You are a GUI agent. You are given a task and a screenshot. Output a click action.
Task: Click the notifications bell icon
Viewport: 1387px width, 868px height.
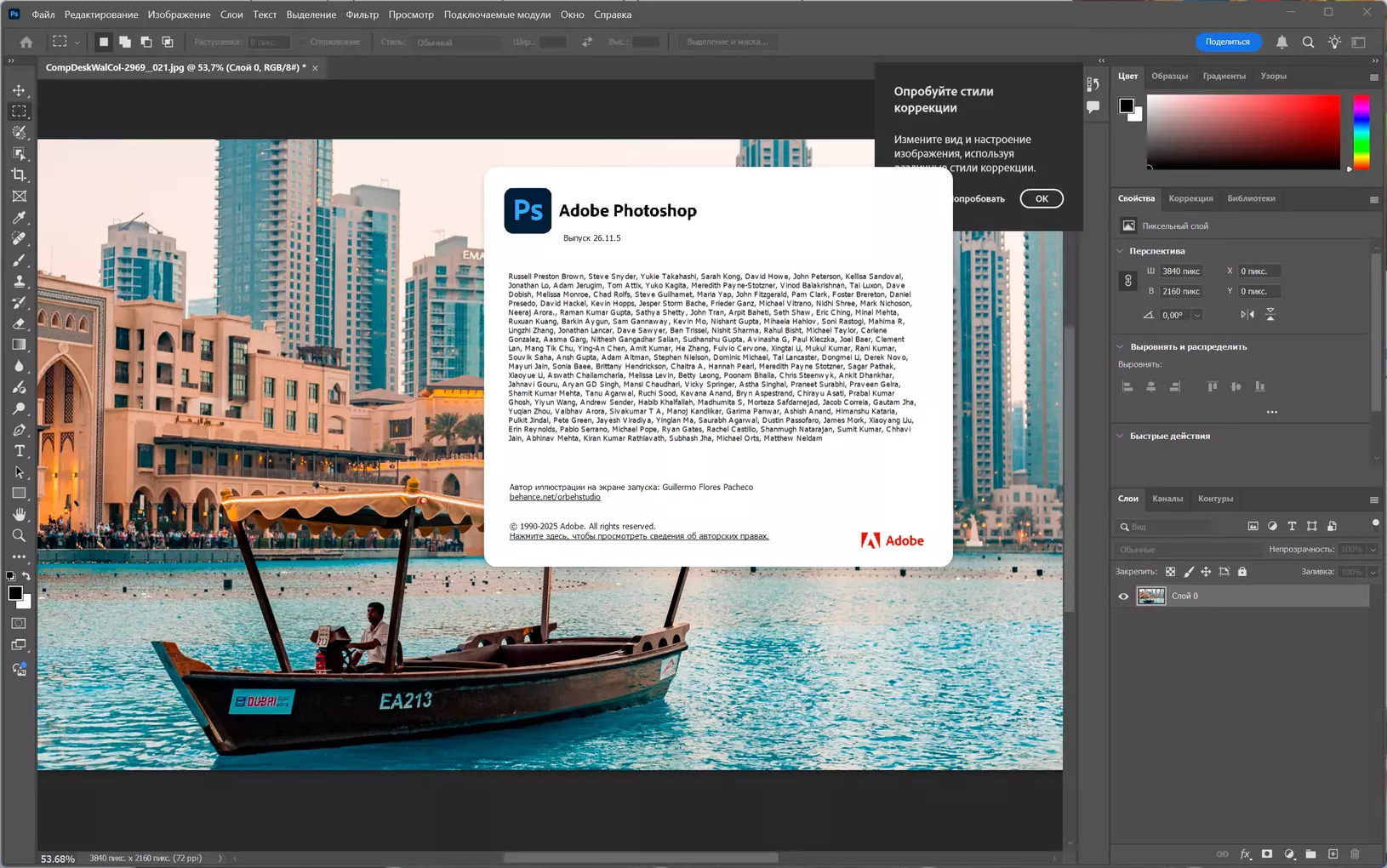1281,42
